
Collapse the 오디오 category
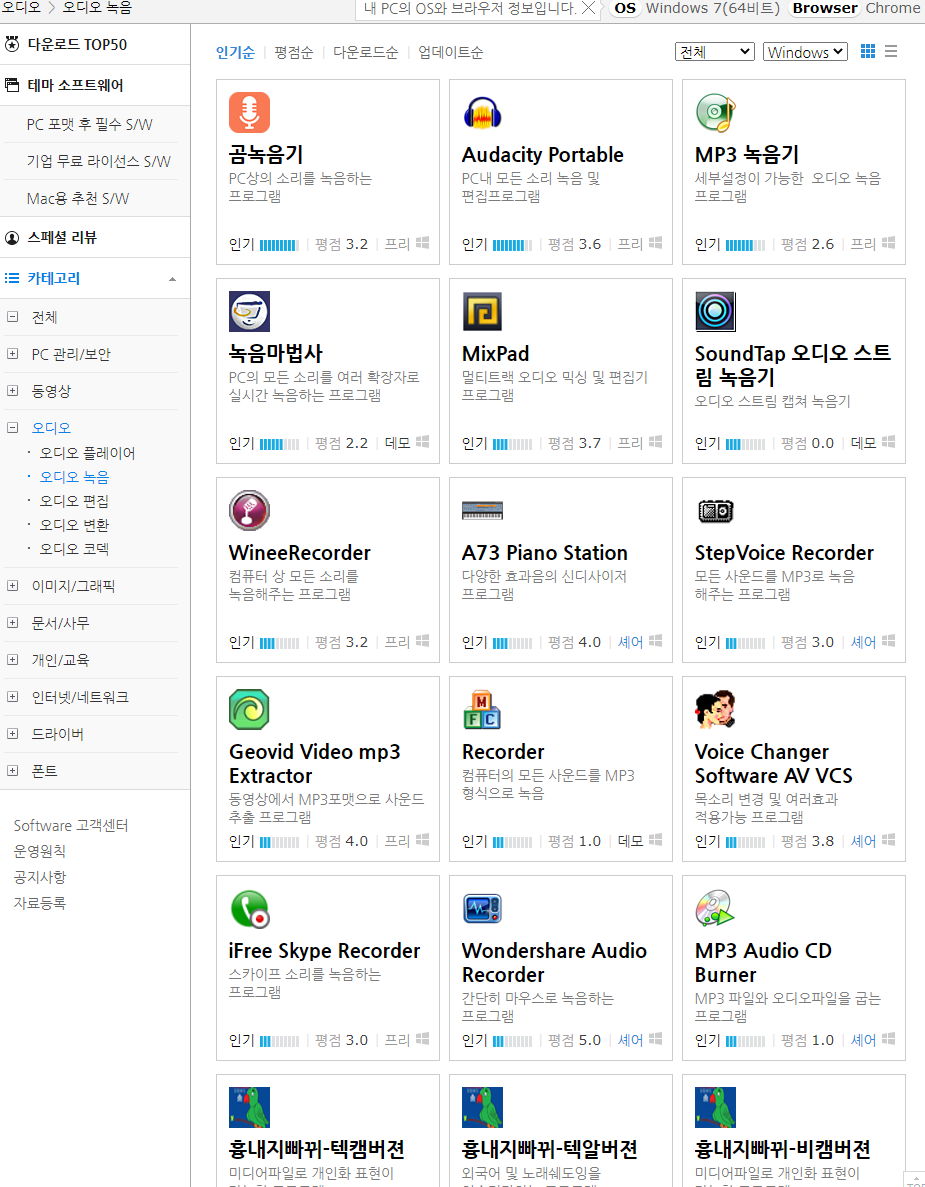pyautogui.click(x=12, y=428)
